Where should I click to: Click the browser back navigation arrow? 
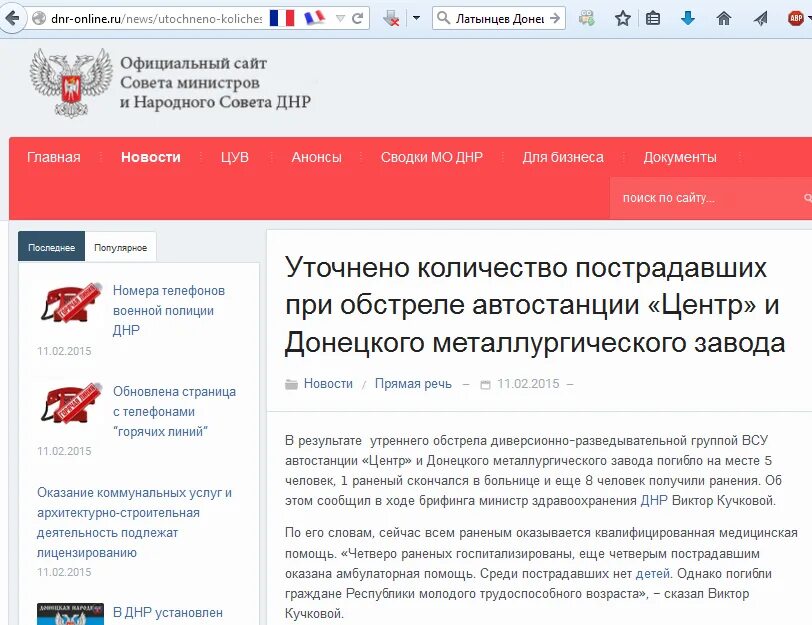tap(14, 17)
